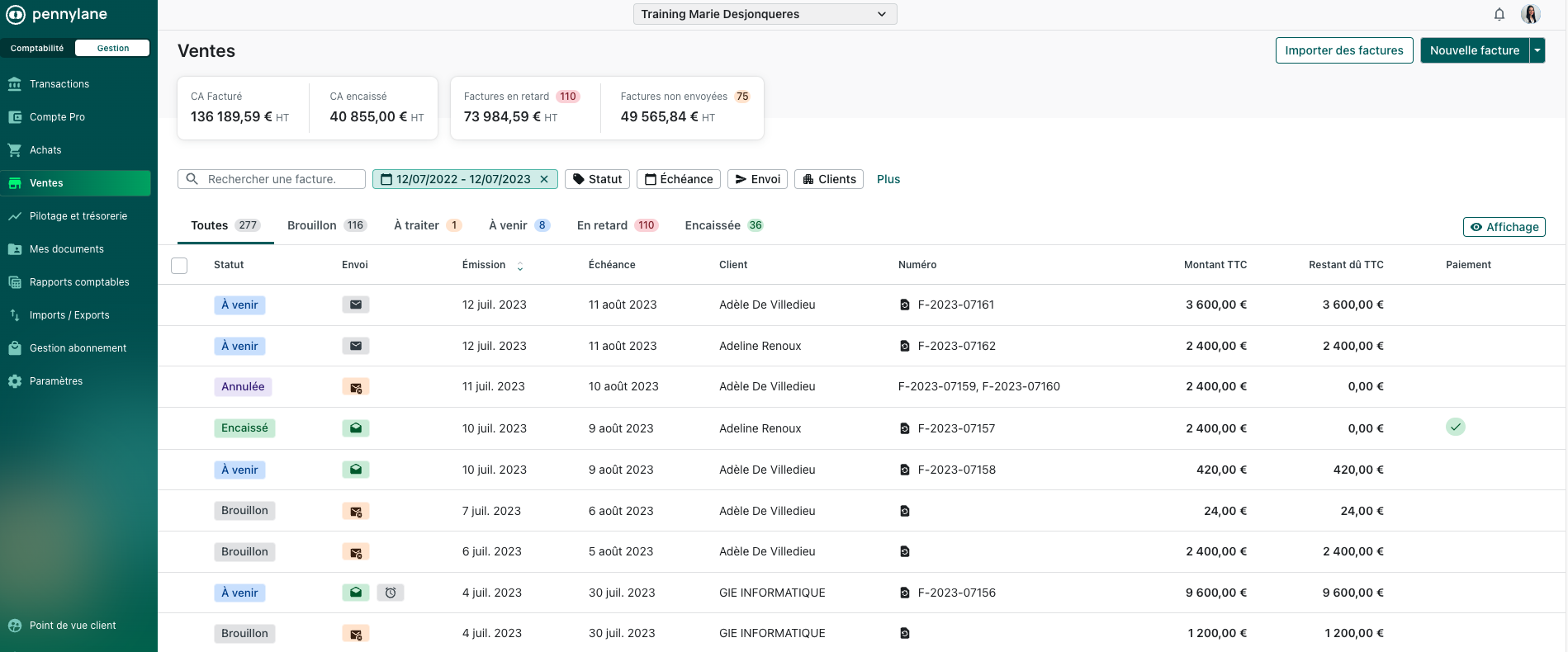1568x652 pixels.
Task: Click invoice number F-2023-07156
Action: point(957,593)
